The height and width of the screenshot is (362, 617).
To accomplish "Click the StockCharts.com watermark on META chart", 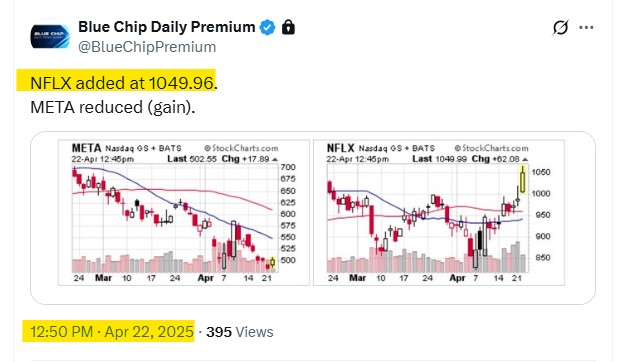I will coord(241,148).
